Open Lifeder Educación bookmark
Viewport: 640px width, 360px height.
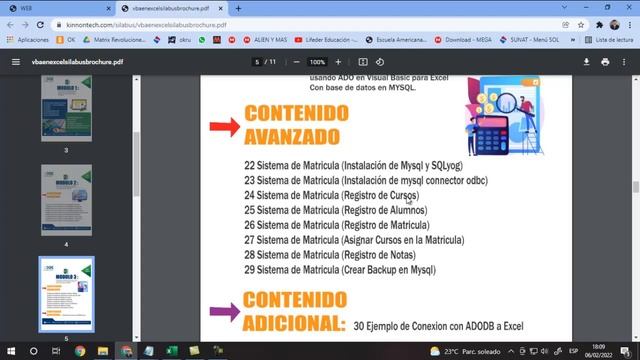[326, 40]
